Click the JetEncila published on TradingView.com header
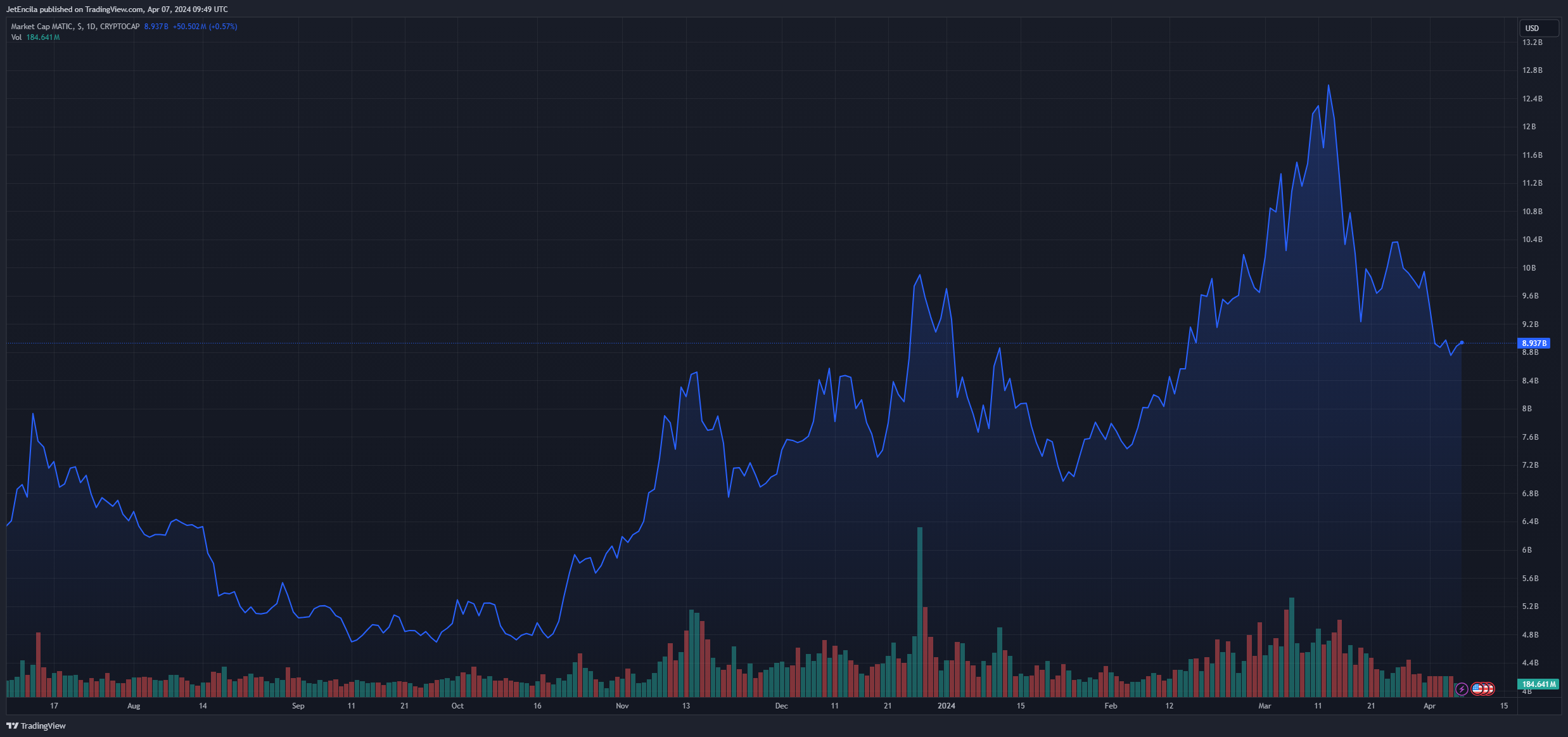Image resolution: width=1568 pixels, height=737 pixels. pos(117,10)
